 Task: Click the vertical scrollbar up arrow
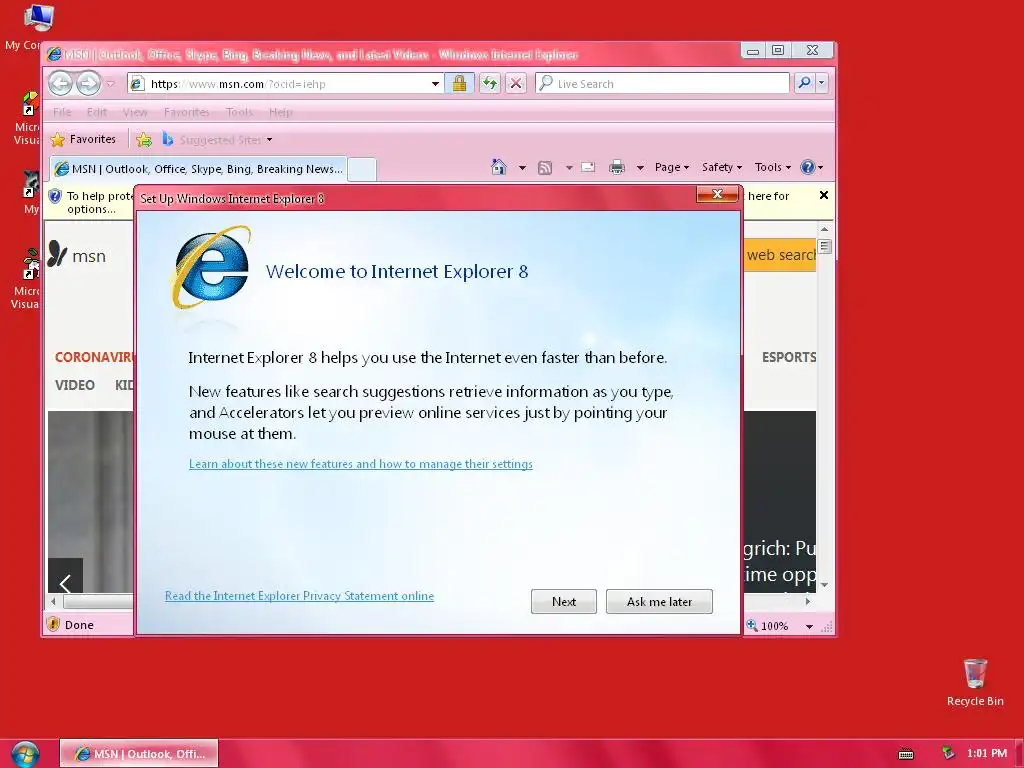pyautogui.click(x=824, y=229)
